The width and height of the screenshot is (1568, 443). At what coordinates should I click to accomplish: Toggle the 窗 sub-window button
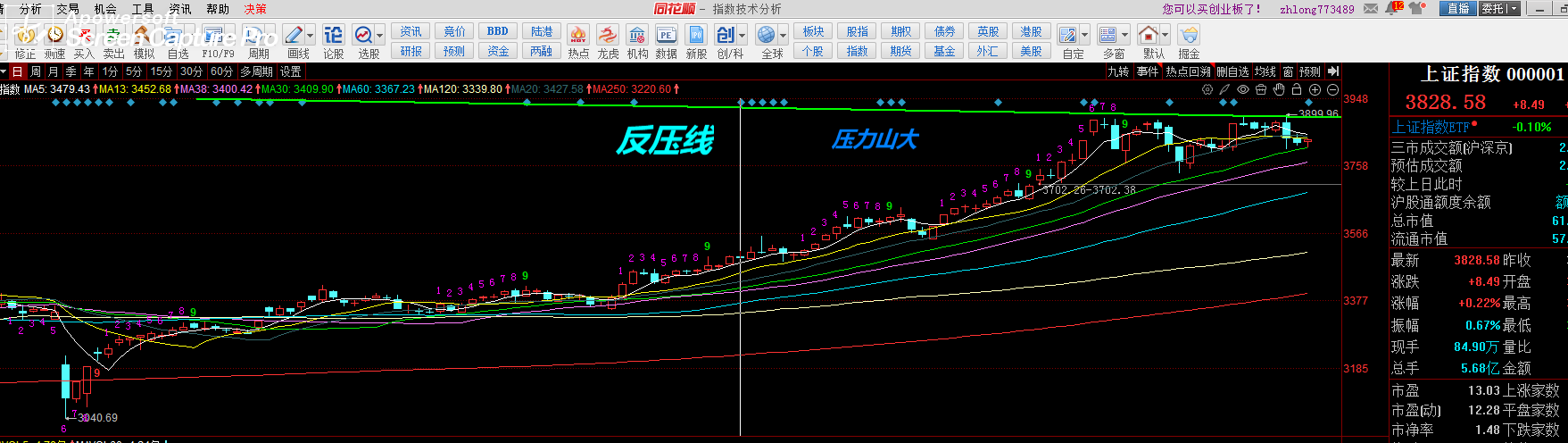tap(1288, 71)
